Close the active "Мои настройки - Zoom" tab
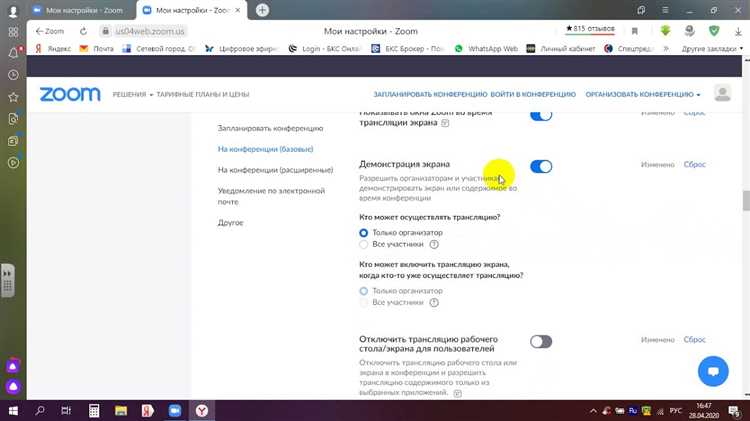The width and height of the screenshot is (750, 421). 238,10
